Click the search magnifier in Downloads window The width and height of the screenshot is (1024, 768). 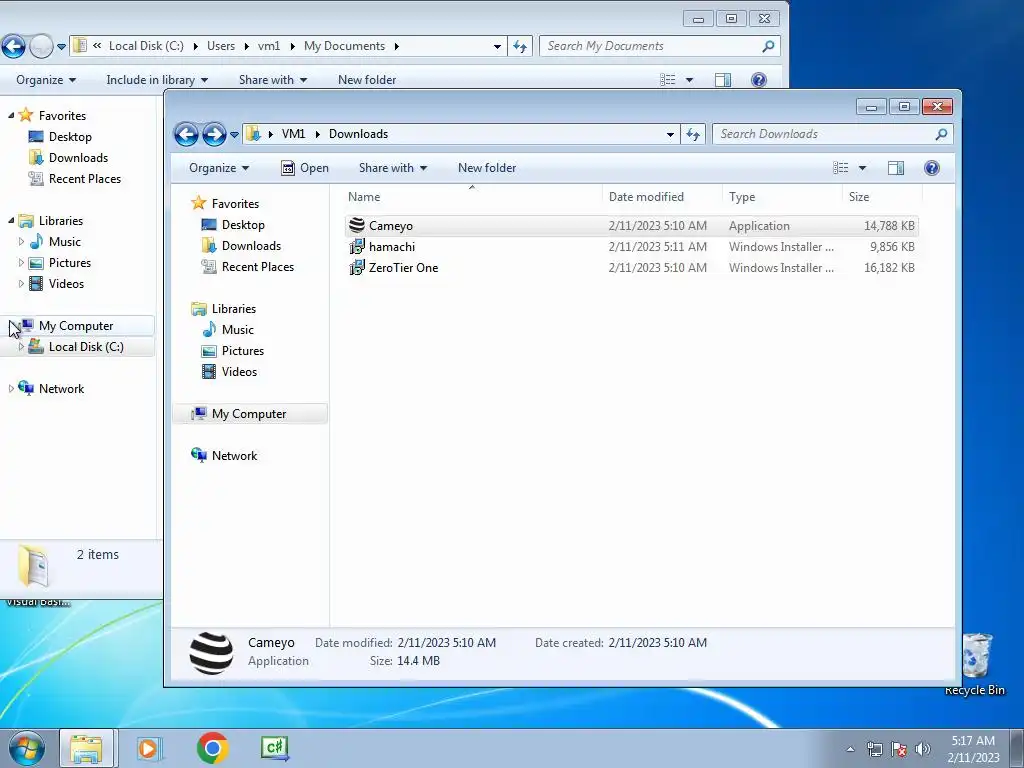click(941, 135)
